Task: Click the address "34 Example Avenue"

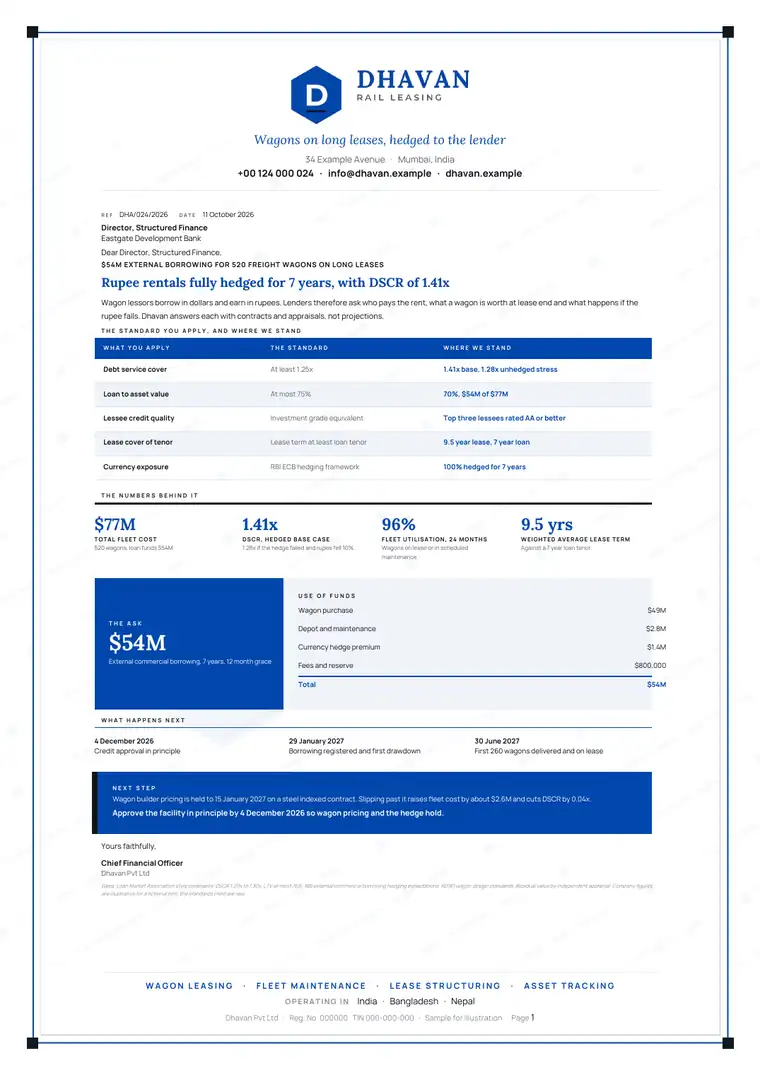Action: pos(345,160)
